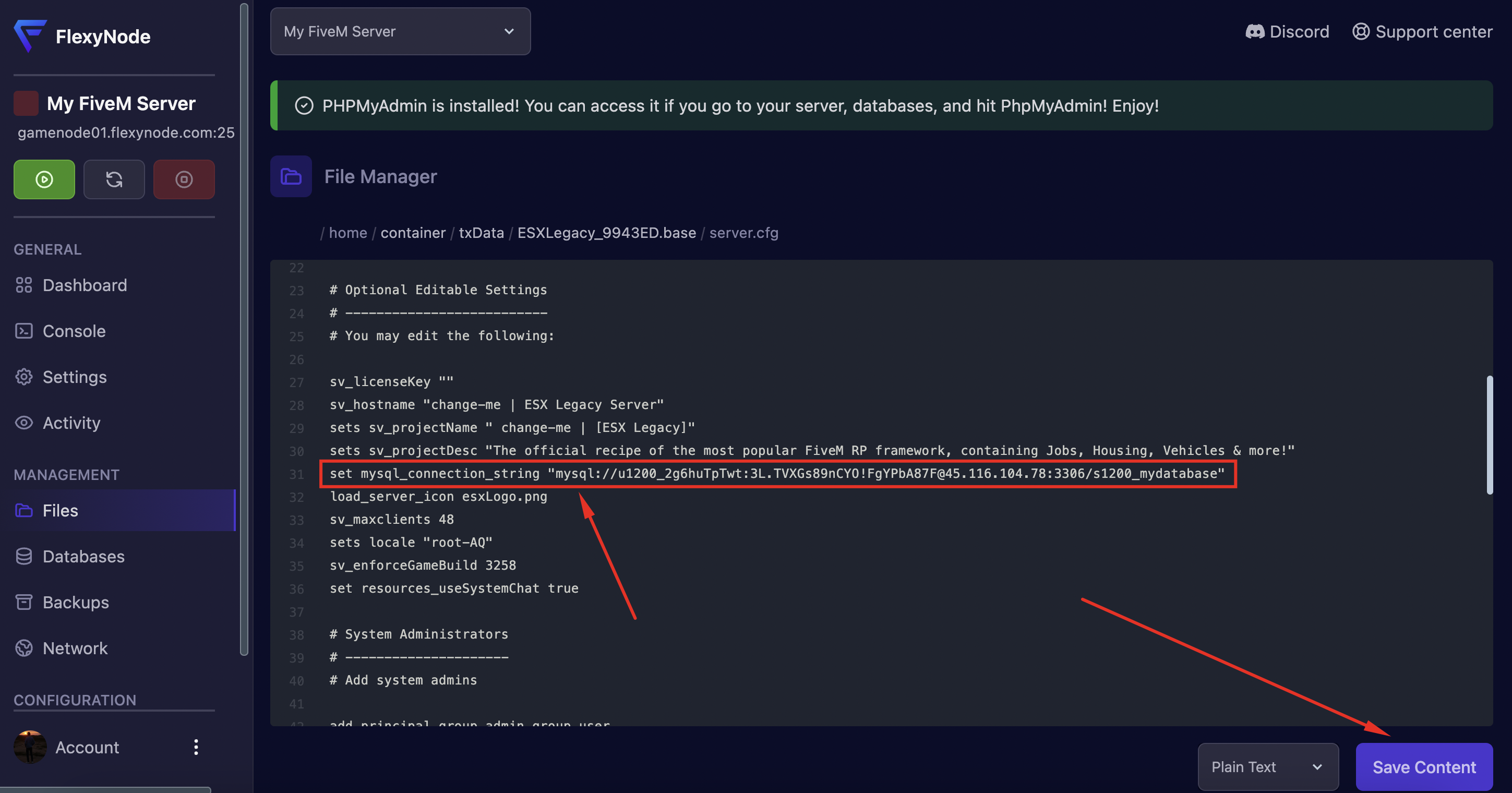Screen dimensions: 1512x793
Task: Click the File Manager folder icon
Action: (291, 176)
